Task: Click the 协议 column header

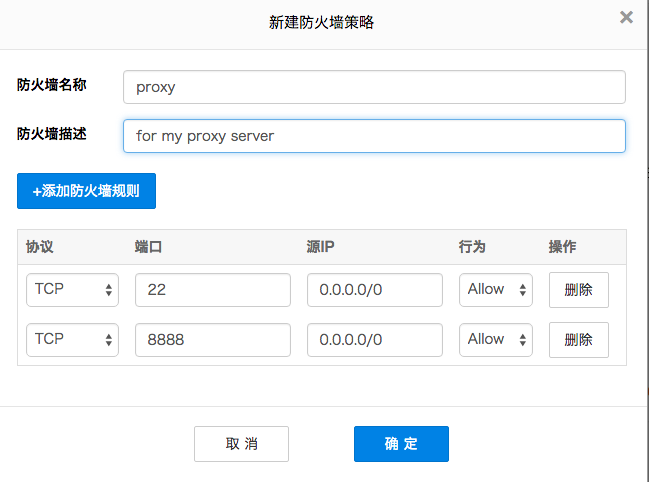Action: (x=40, y=247)
